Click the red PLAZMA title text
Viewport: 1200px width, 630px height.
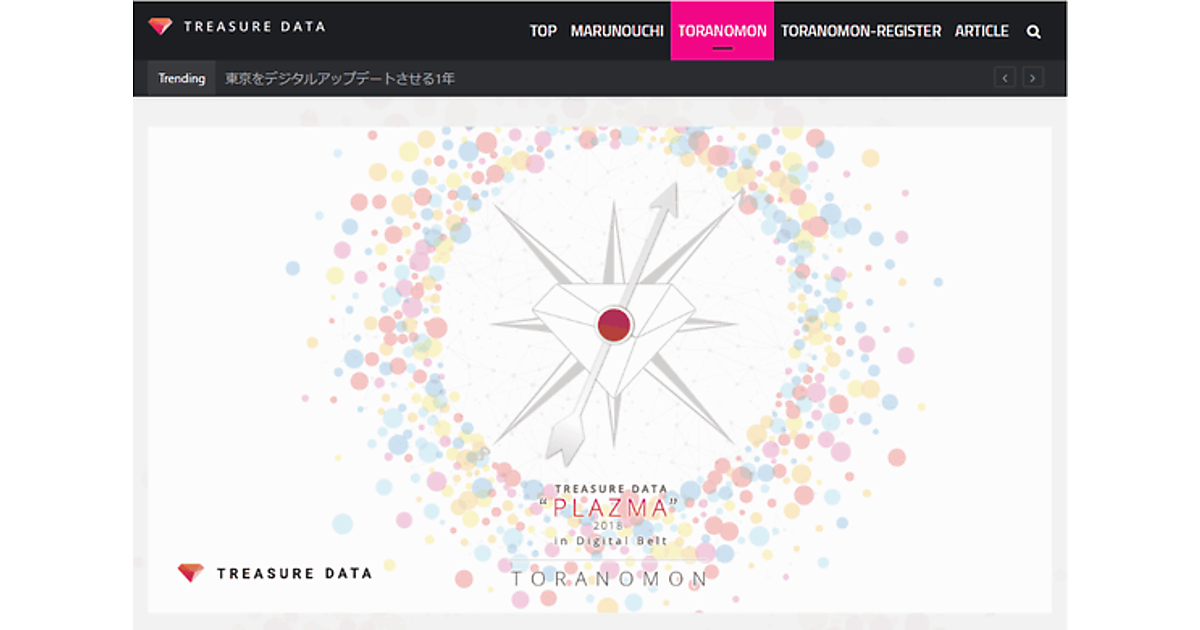pyautogui.click(x=610, y=508)
